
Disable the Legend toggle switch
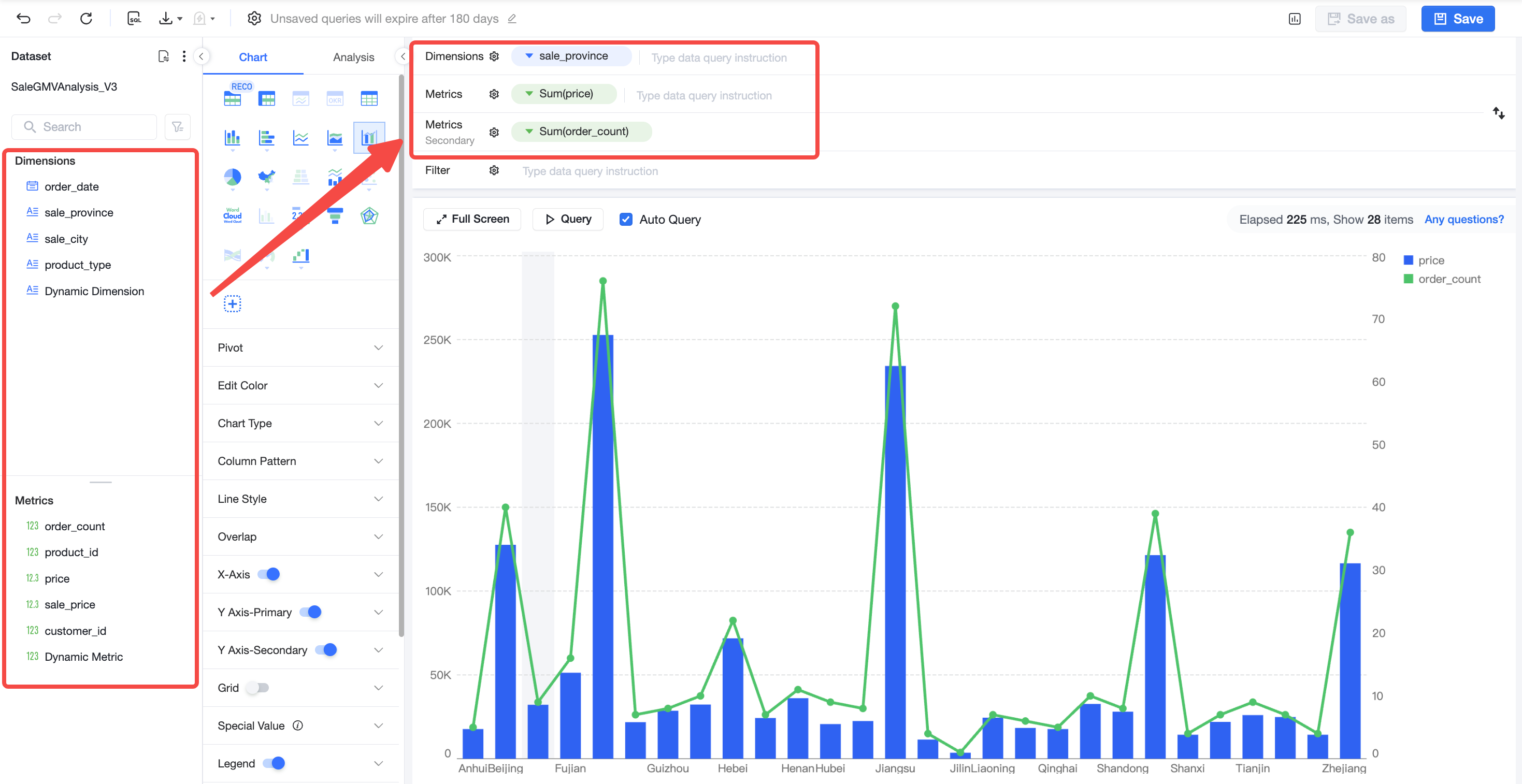(274, 763)
